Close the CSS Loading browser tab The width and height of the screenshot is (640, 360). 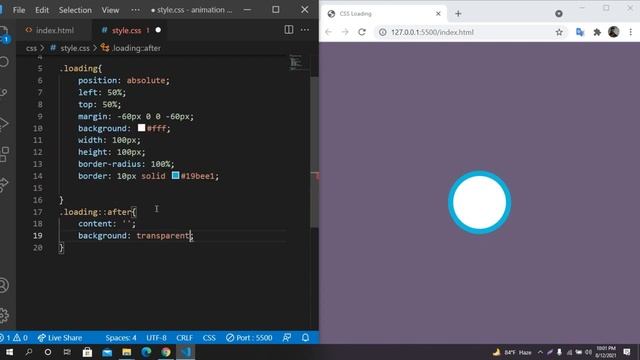coord(438,14)
